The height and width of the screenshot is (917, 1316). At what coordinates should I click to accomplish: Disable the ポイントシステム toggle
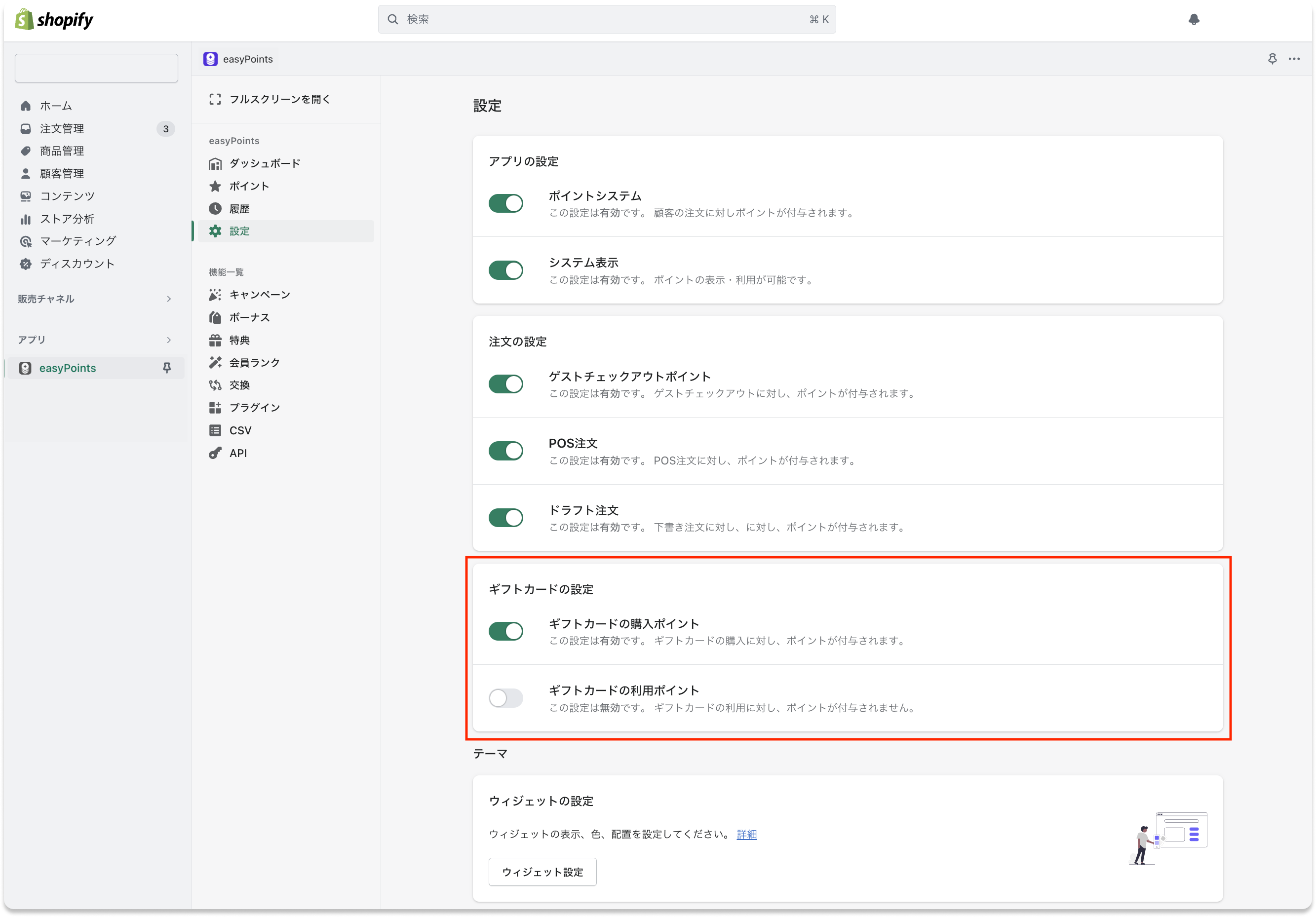[x=505, y=203]
